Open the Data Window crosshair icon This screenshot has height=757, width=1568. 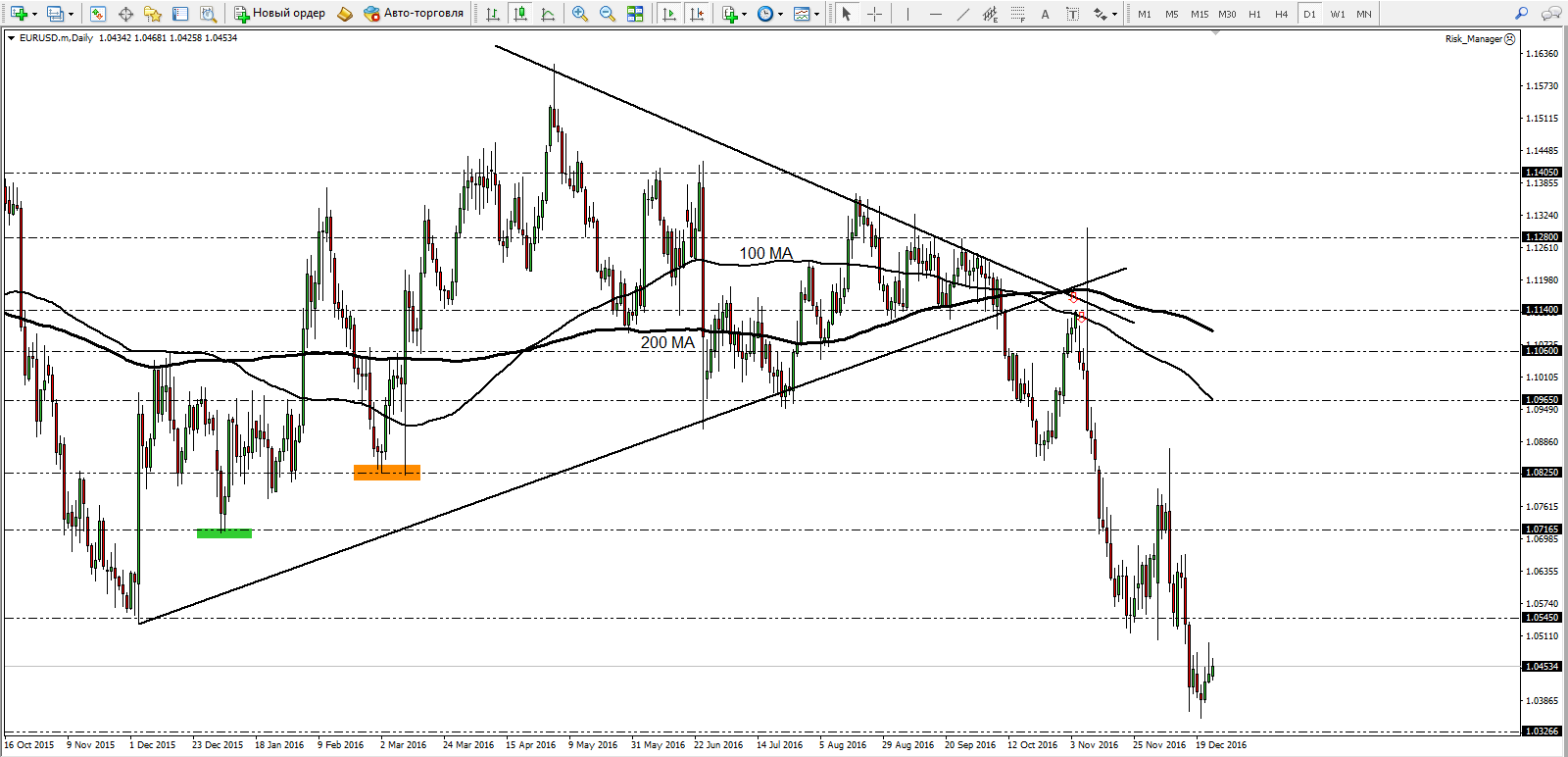coord(125,14)
